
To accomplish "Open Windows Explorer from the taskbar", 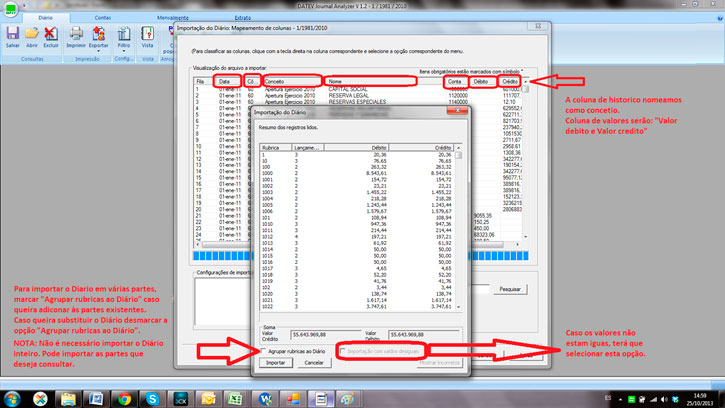I will point(68,399).
